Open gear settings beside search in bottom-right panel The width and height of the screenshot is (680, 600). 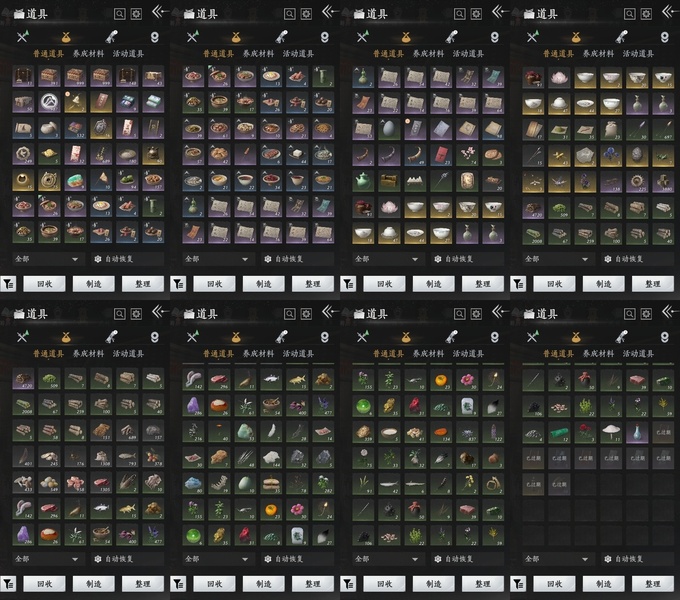point(646,314)
